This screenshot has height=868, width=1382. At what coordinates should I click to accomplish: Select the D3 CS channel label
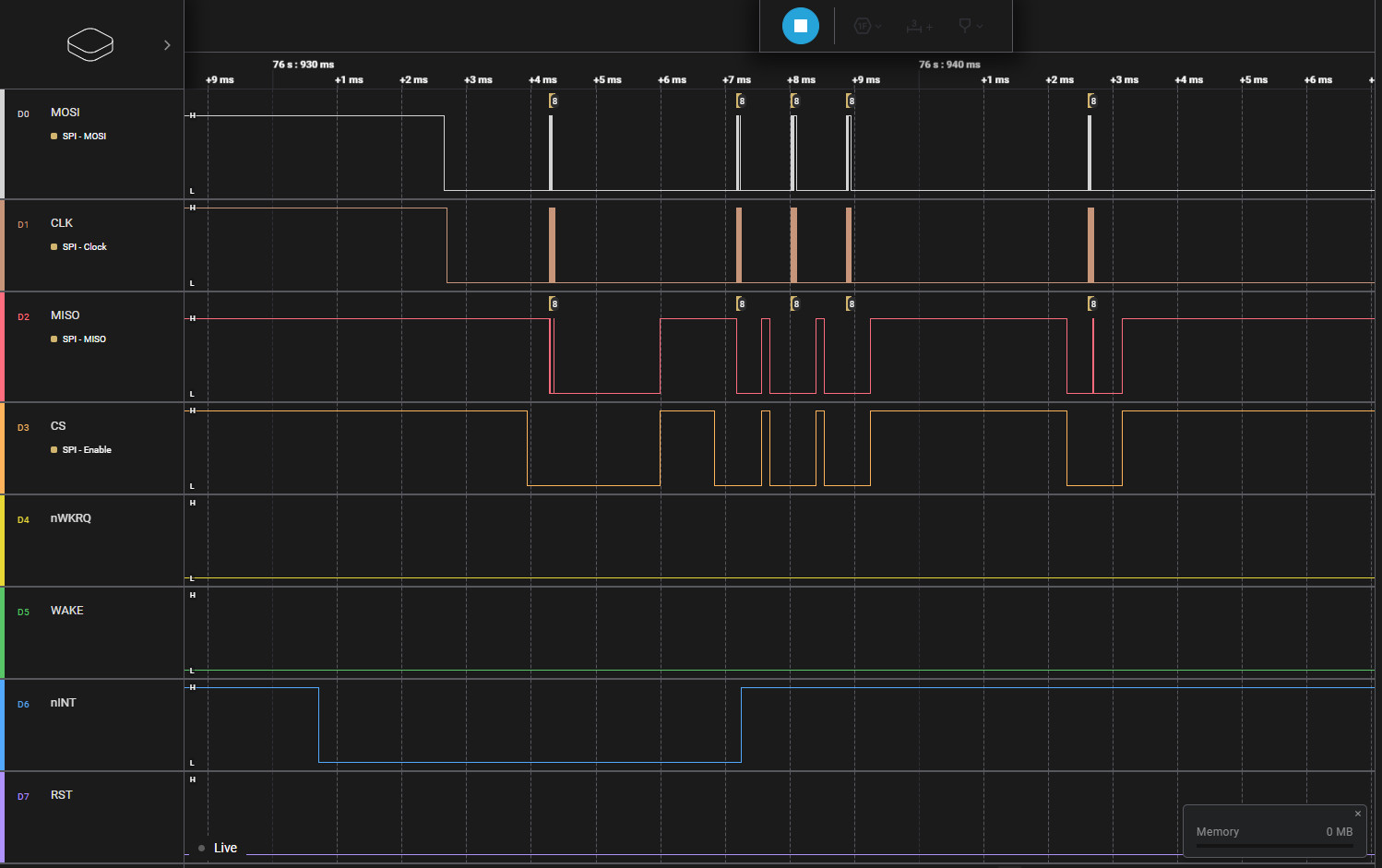(x=58, y=426)
